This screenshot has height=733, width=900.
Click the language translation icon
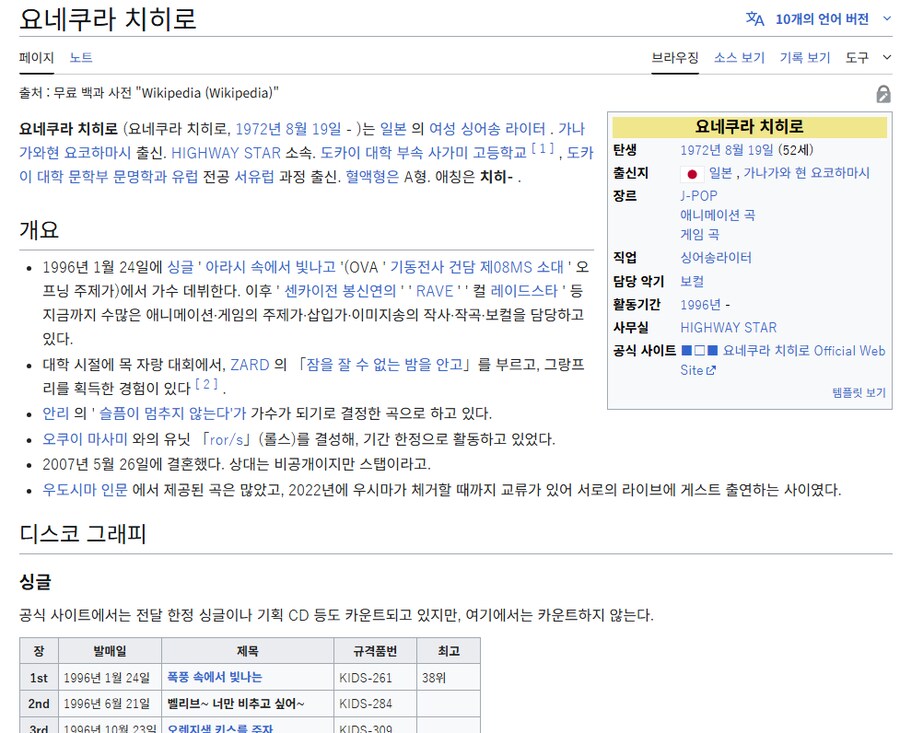point(755,19)
